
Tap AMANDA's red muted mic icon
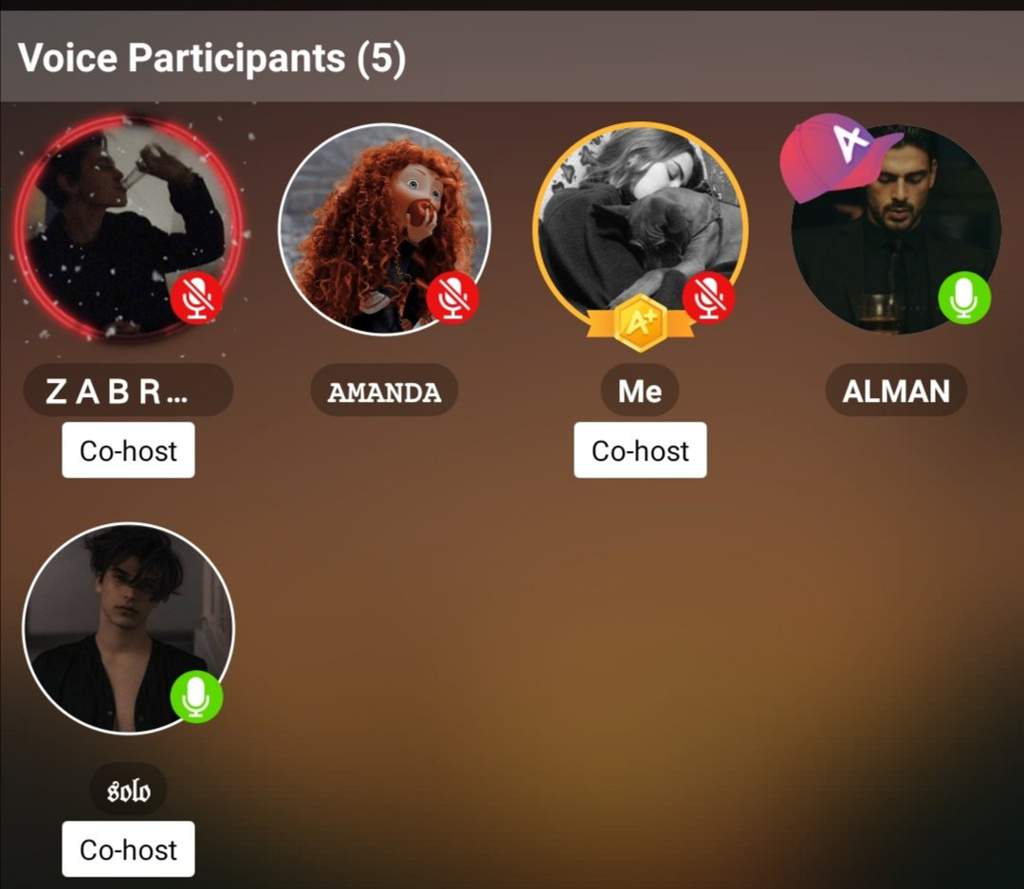pos(453,299)
